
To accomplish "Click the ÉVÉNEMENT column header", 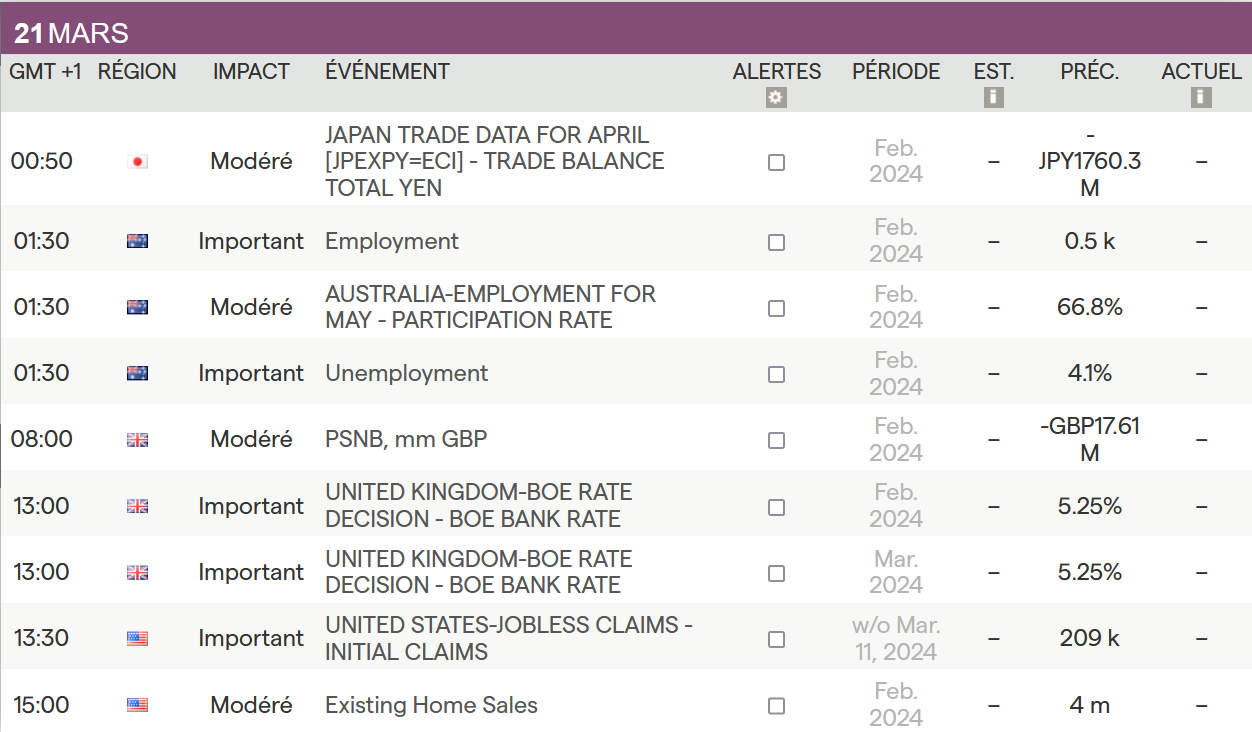I will (387, 72).
